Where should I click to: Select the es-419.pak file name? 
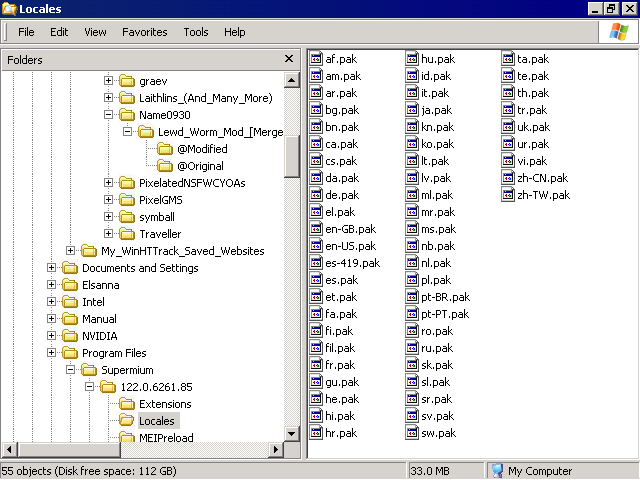pyautogui.click(x=353, y=263)
